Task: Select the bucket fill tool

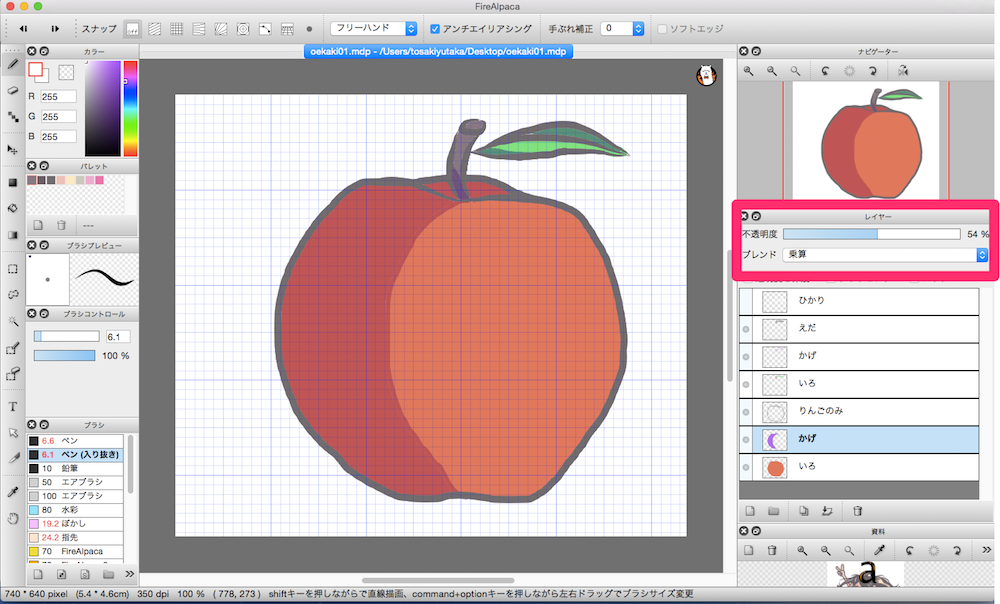Action: click(x=13, y=209)
